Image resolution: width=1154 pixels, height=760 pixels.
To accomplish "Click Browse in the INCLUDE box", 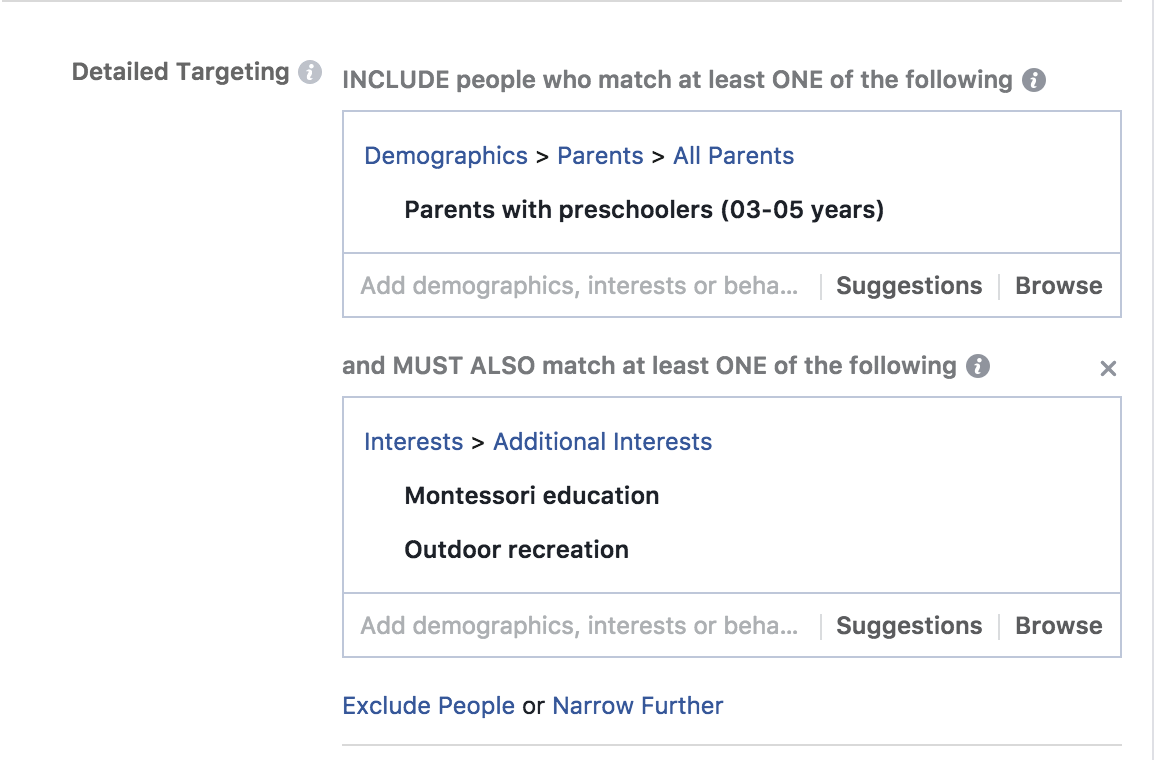I will coord(1059,286).
